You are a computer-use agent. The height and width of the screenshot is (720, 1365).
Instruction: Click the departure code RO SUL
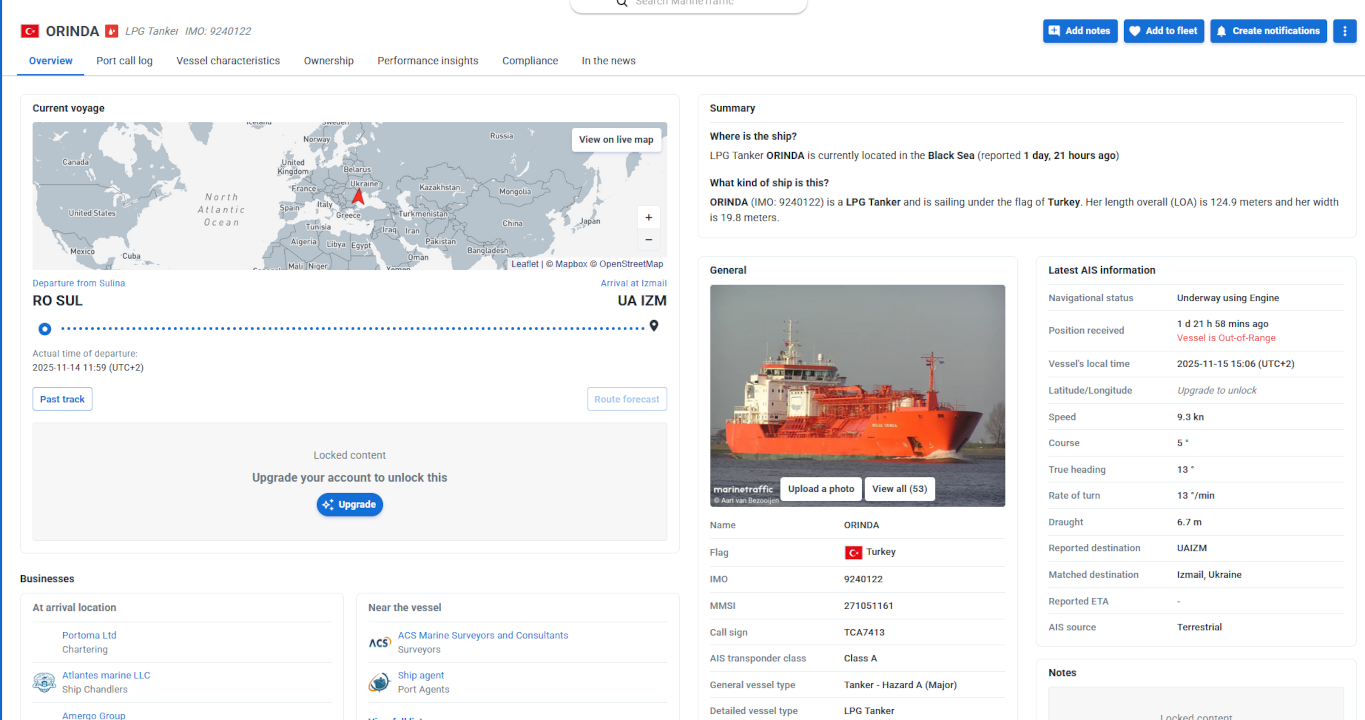pos(58,301)
